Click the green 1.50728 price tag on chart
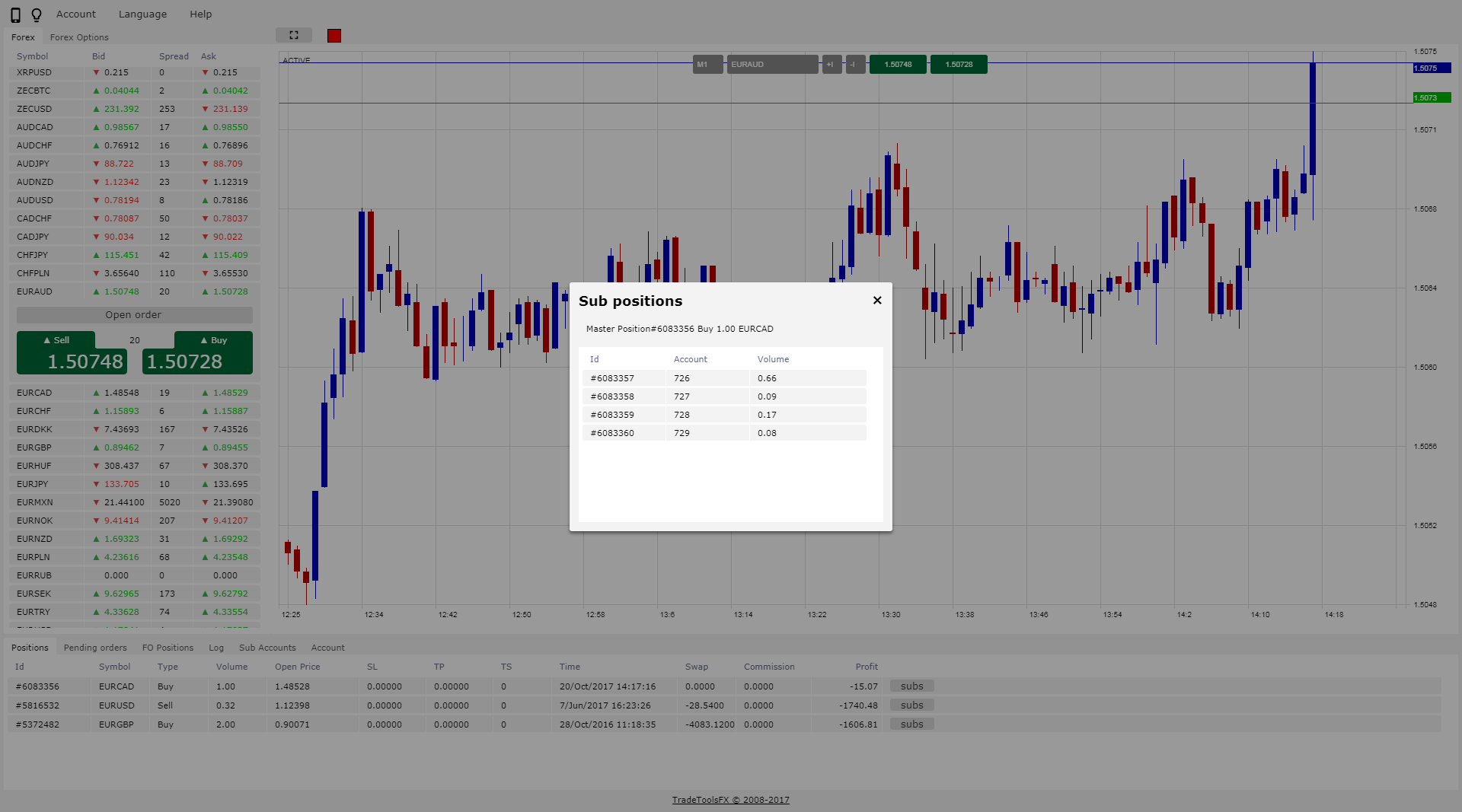This screenshot has height=812, width=1462. click(958, 64)
